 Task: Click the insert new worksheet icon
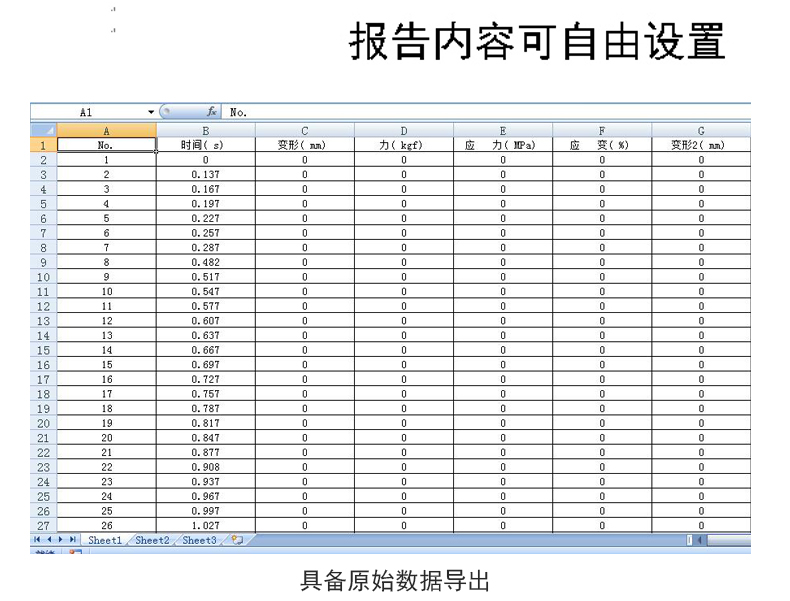(236, 540)
